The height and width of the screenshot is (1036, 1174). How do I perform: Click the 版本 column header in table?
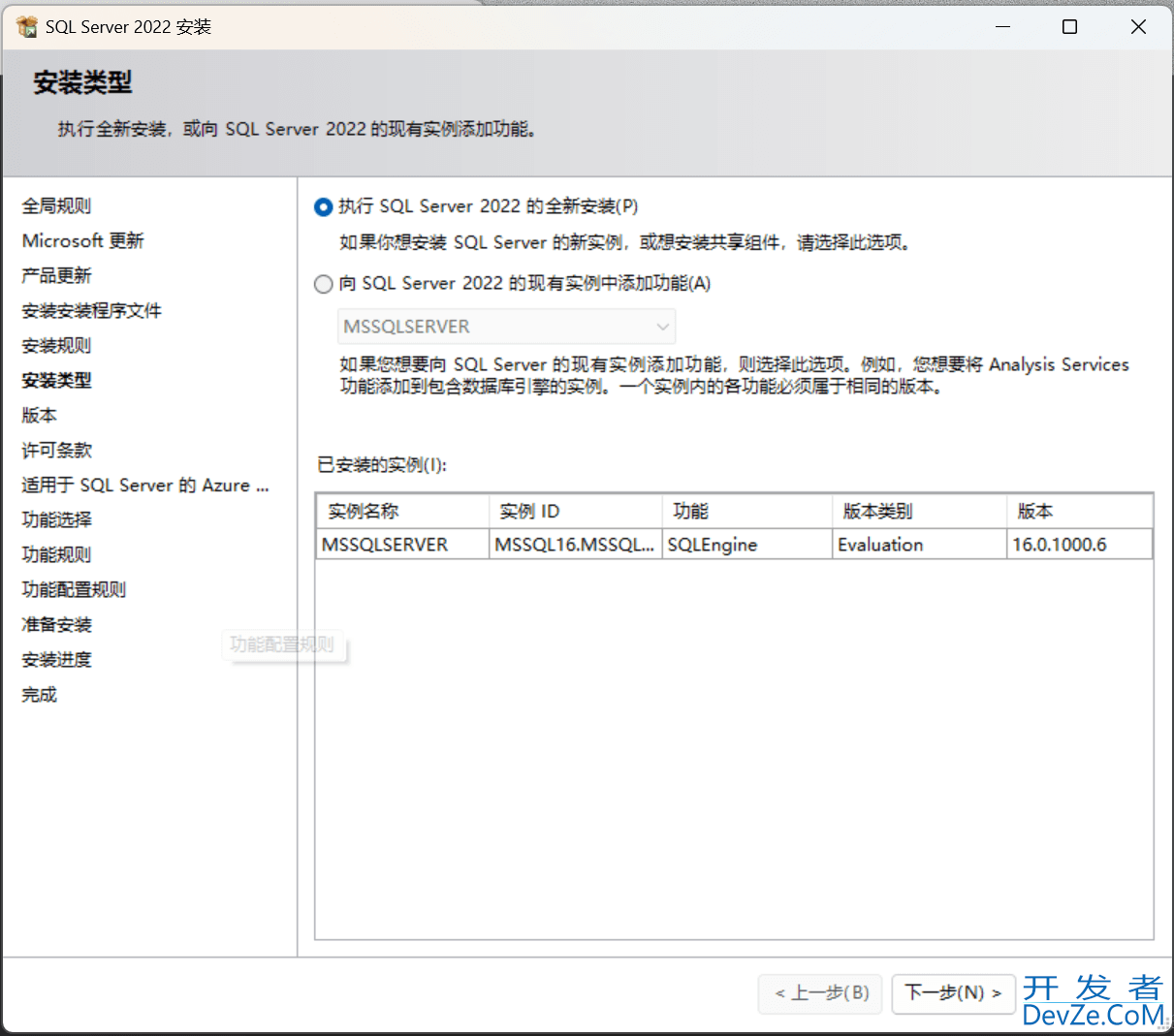click(1080, 512)
